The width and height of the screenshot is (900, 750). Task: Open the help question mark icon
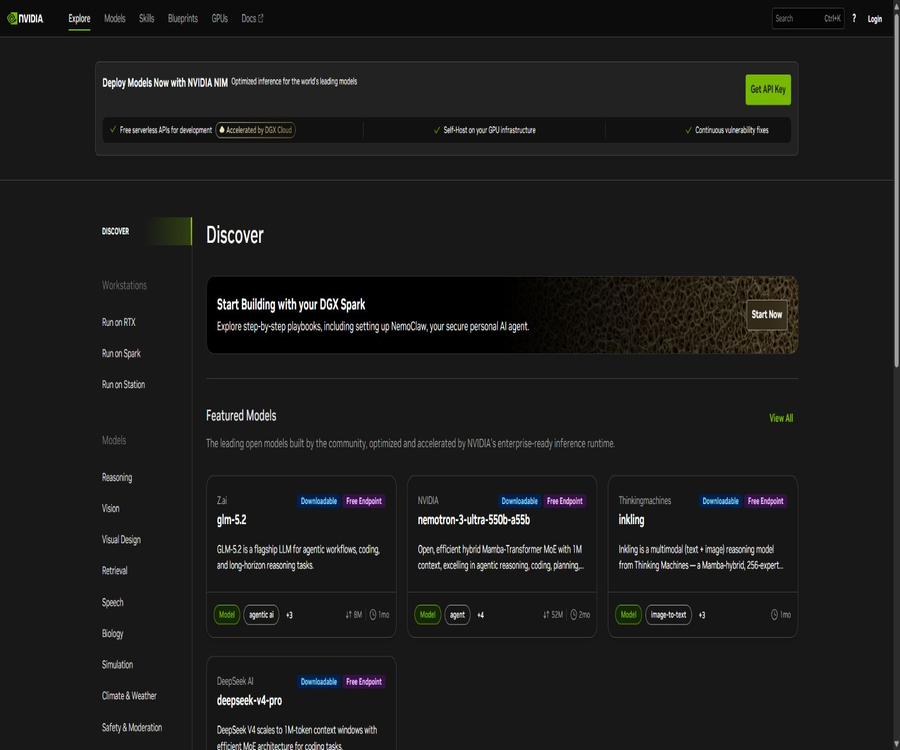(x=854, y=18)
